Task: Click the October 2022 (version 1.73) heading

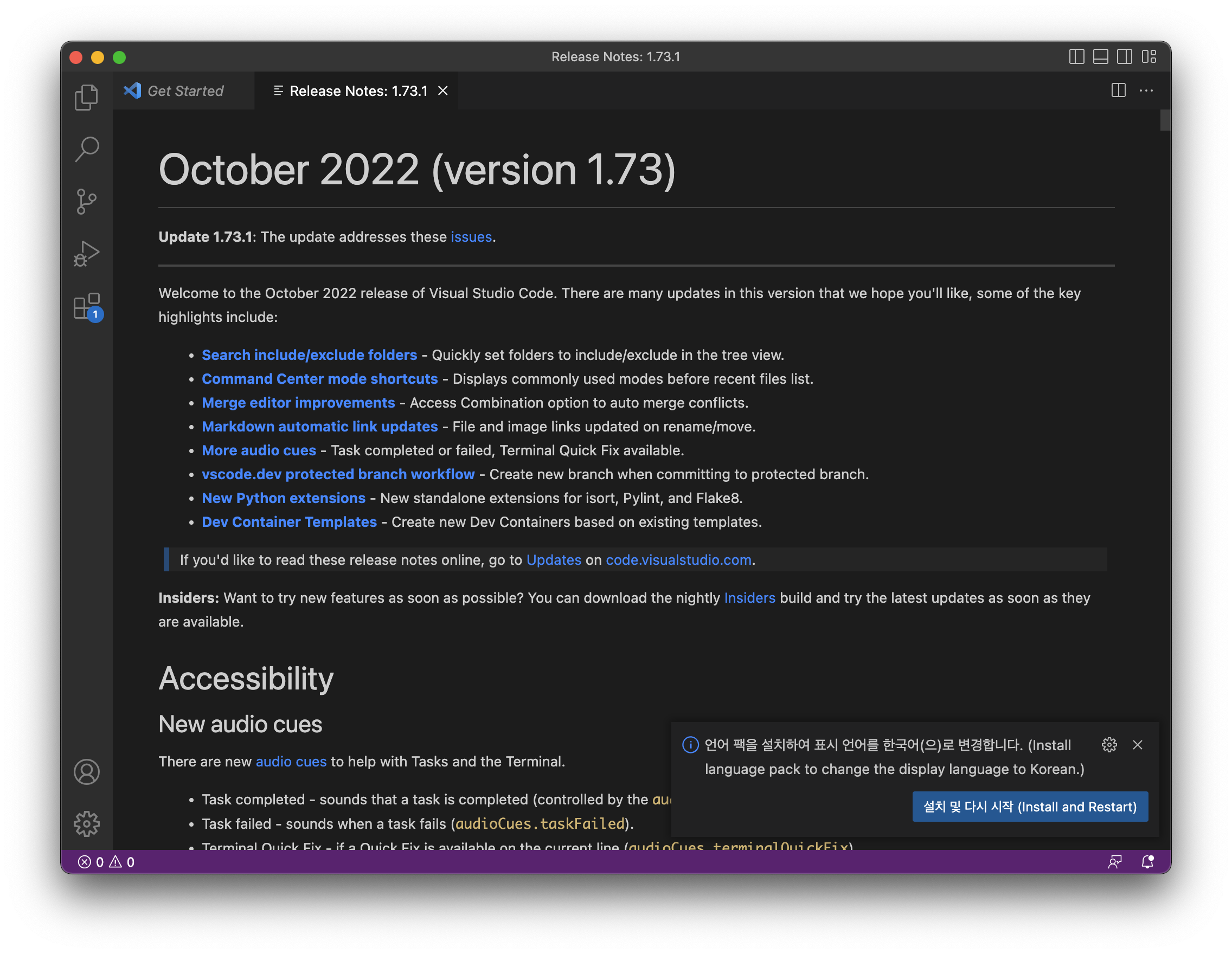Action: (417, 169)
